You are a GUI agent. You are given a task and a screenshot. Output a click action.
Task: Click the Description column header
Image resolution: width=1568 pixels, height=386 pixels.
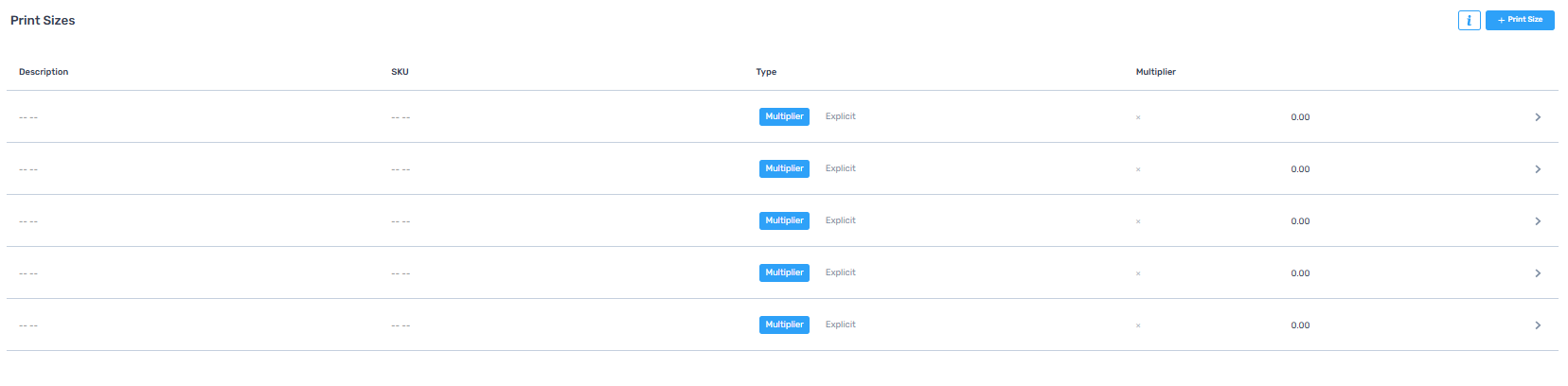44,72
